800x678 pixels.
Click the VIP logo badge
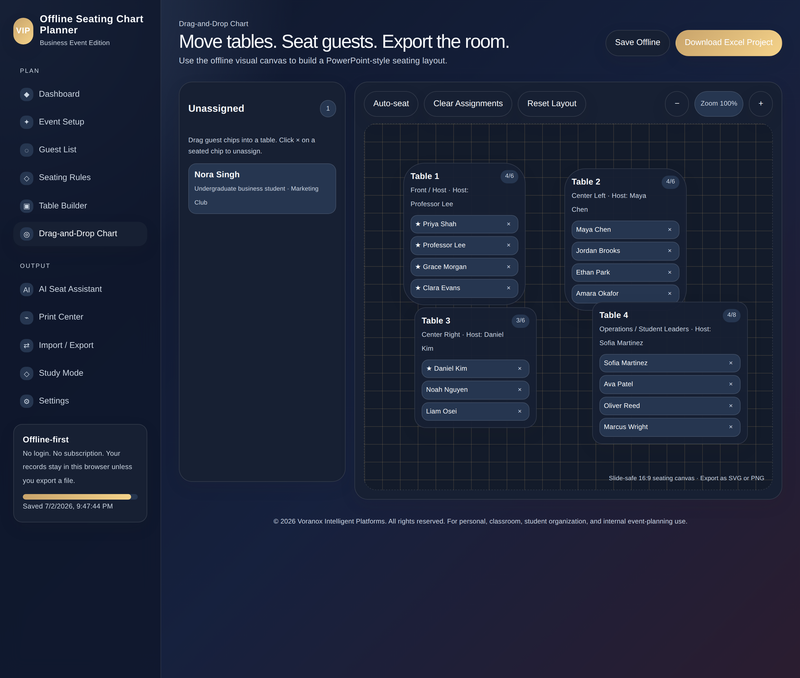[x=23, y=31]
